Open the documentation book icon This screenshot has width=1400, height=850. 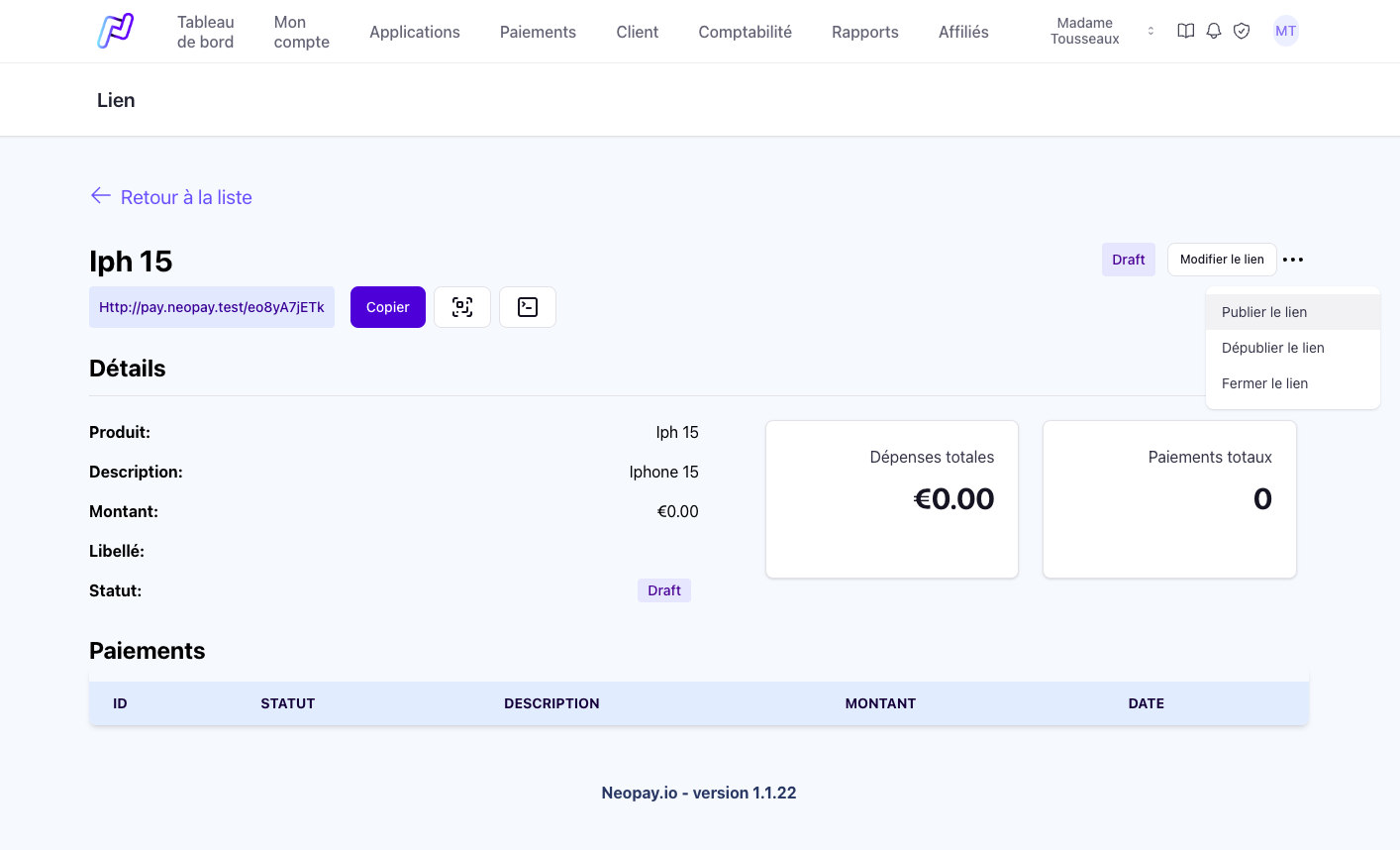1185,32
